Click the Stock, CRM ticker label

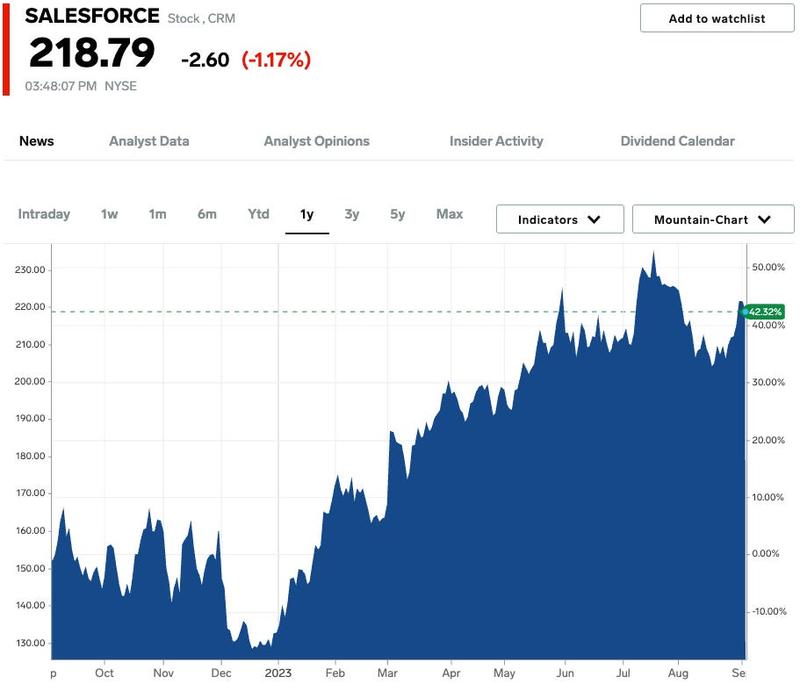pos(202,18)
